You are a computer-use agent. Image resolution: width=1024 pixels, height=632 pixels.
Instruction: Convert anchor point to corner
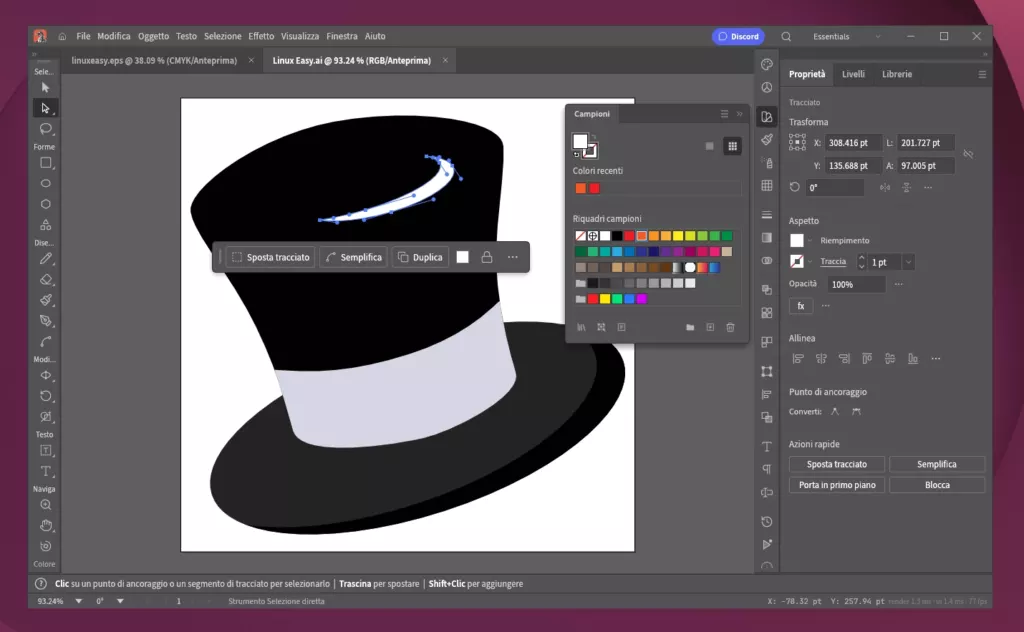pos(835,412)
